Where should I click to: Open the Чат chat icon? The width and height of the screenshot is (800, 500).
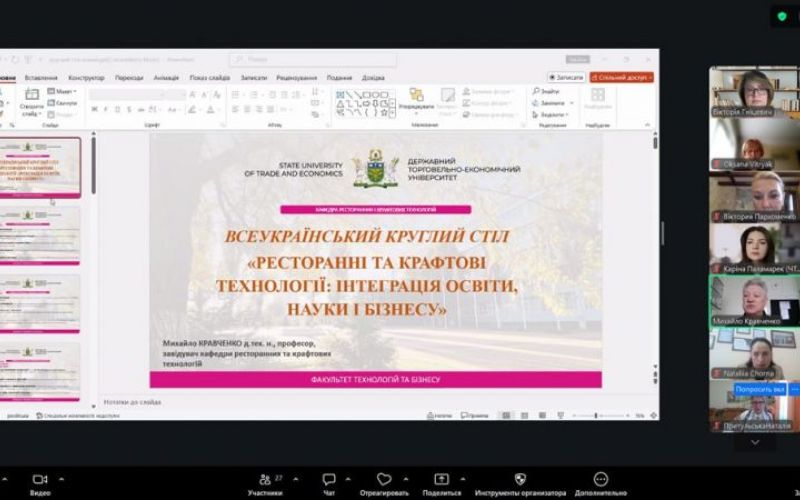[x=328, y=479]
